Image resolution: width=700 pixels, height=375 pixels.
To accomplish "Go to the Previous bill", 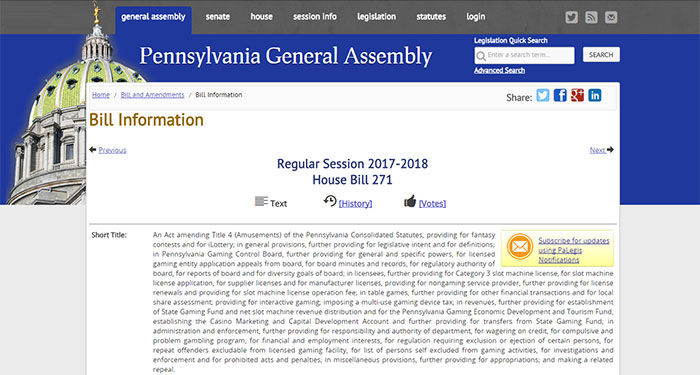I will point(112,150).
